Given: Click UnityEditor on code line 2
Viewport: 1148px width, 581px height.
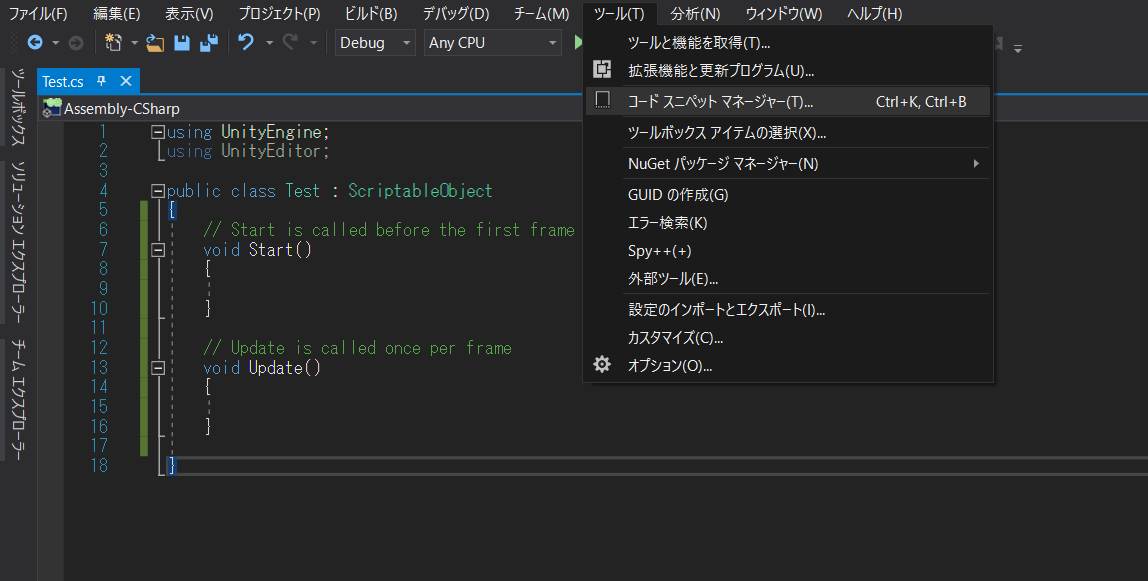Looking at the screenshot, I should [x=272, y=151].
